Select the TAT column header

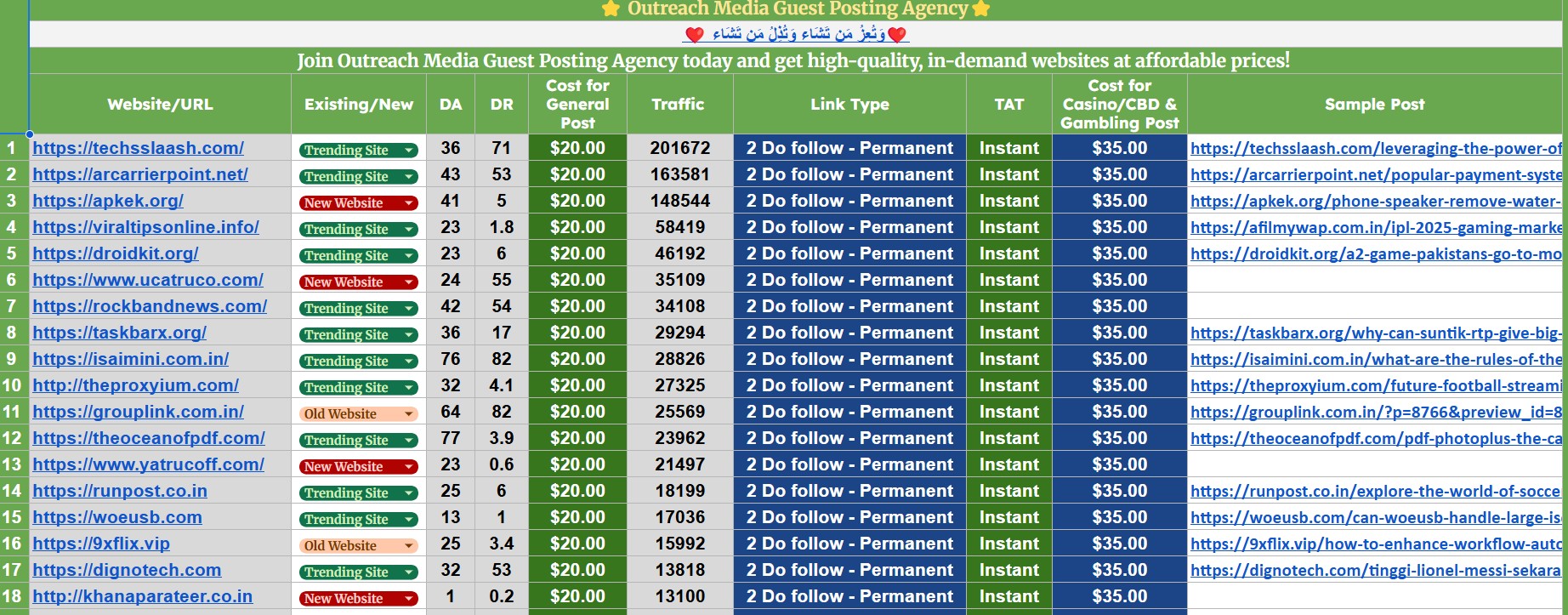[1009, 104]
